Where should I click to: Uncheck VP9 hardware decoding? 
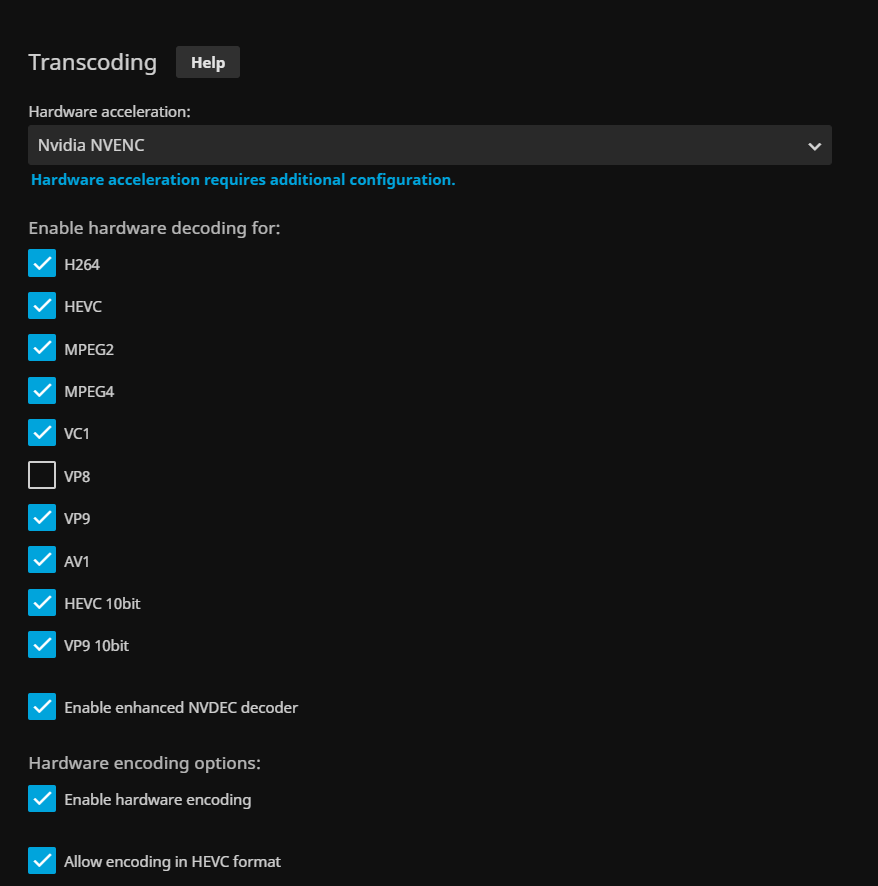tap(42, 518)
